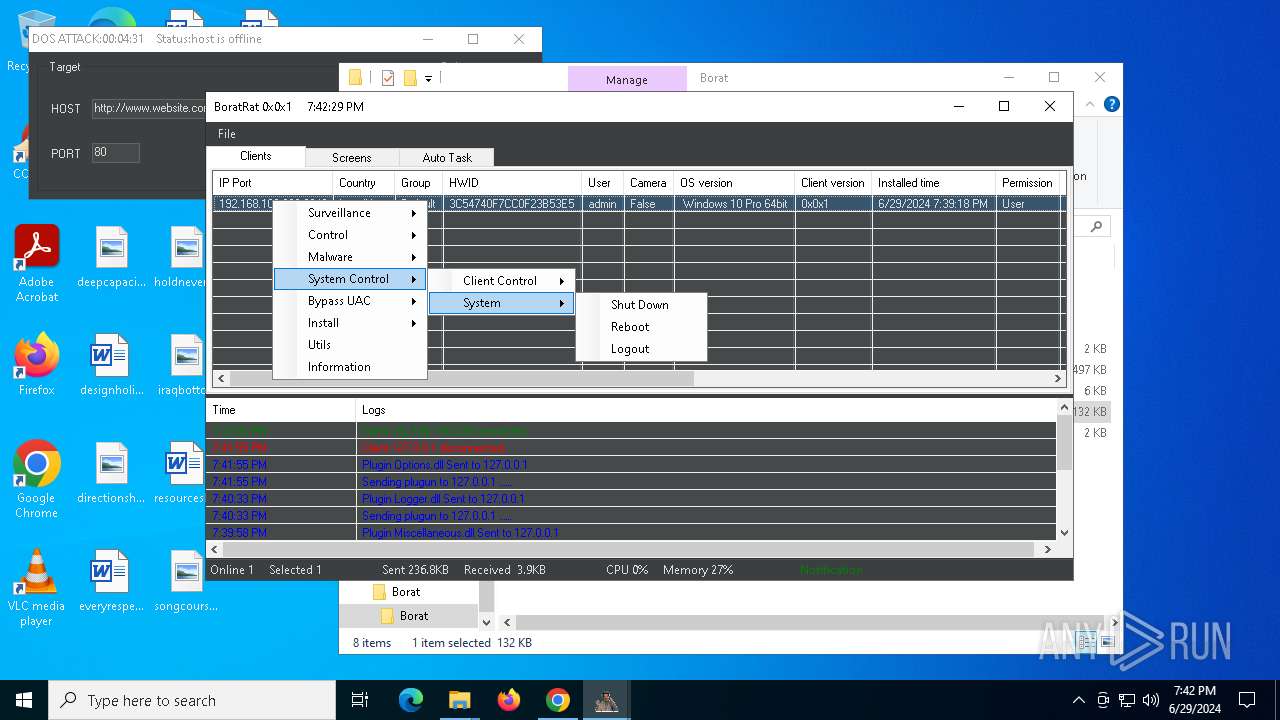Image resolution: width=1280 pixels, height=720 pixels.
Task: Open the Firefox desktop shortcut
Action: click(37, 364)
